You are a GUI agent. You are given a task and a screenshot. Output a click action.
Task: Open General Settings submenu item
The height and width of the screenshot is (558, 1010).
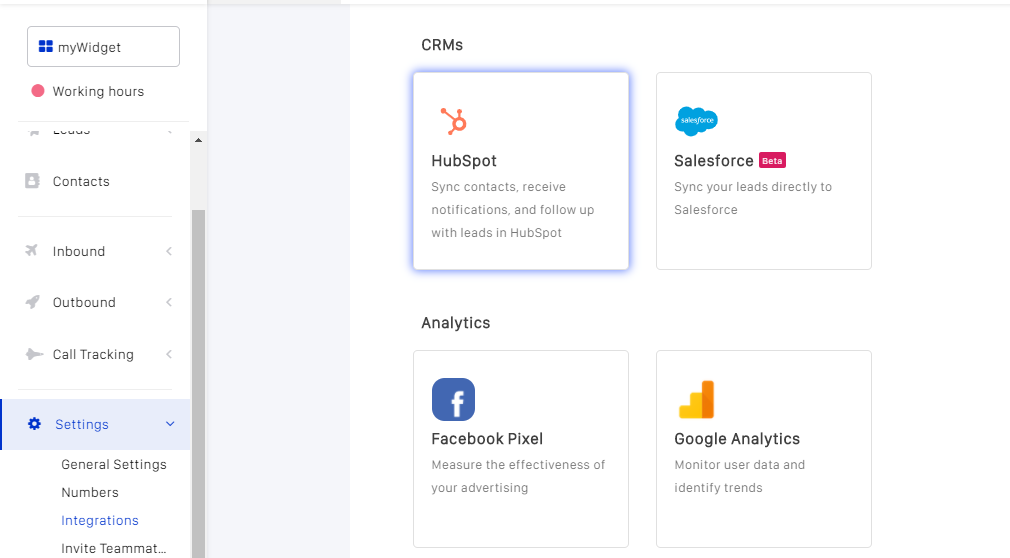pos(114,465)
